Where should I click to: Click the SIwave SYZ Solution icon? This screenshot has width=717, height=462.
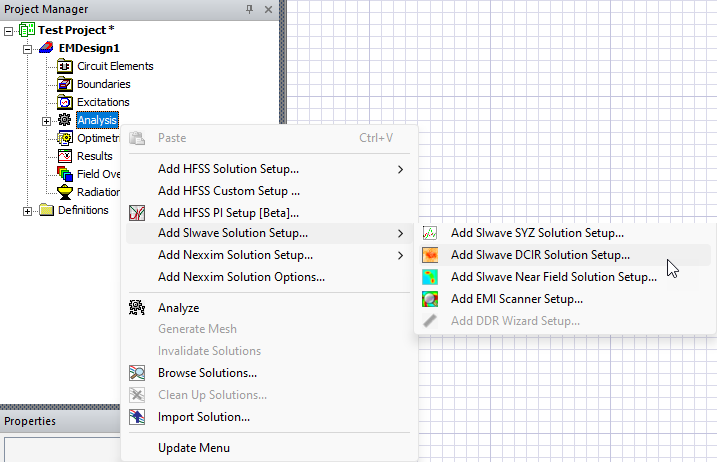[x=430, y=233]
